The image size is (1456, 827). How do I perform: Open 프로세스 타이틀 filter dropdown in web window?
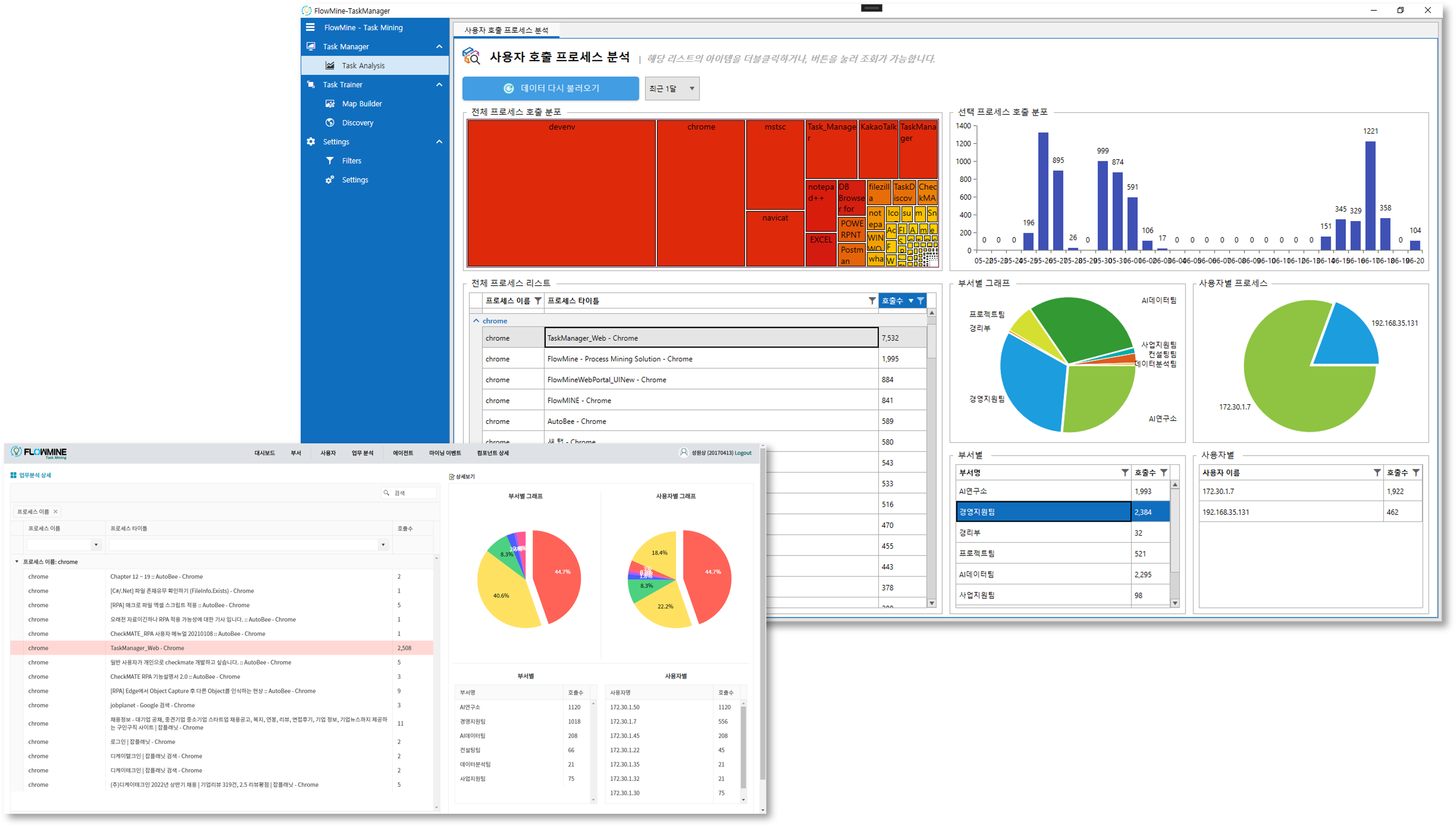[x=383, y=544]
